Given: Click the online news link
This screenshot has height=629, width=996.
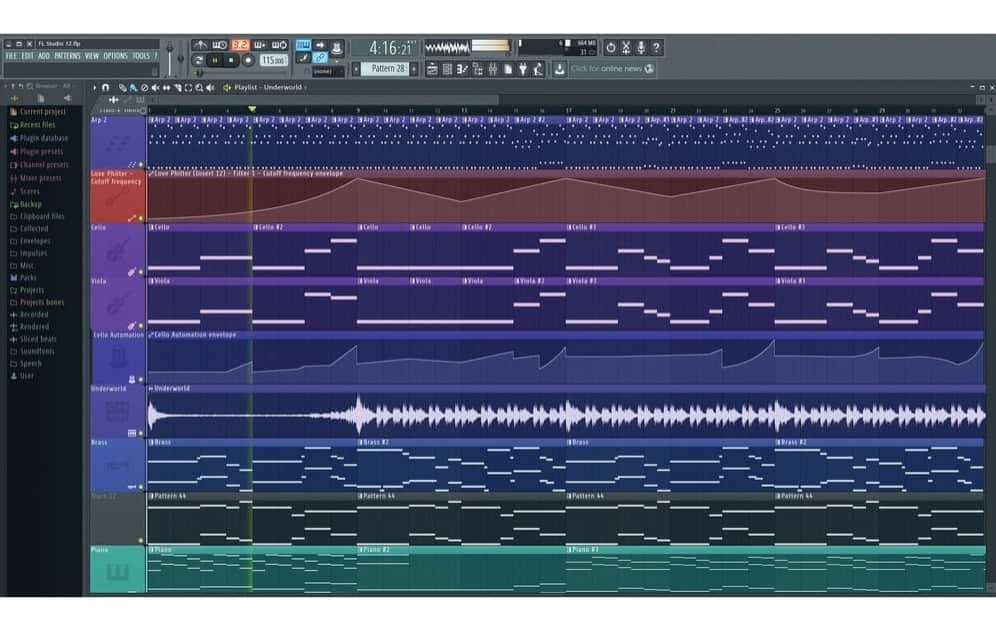Looking at the screenshot, I should 612,69.
